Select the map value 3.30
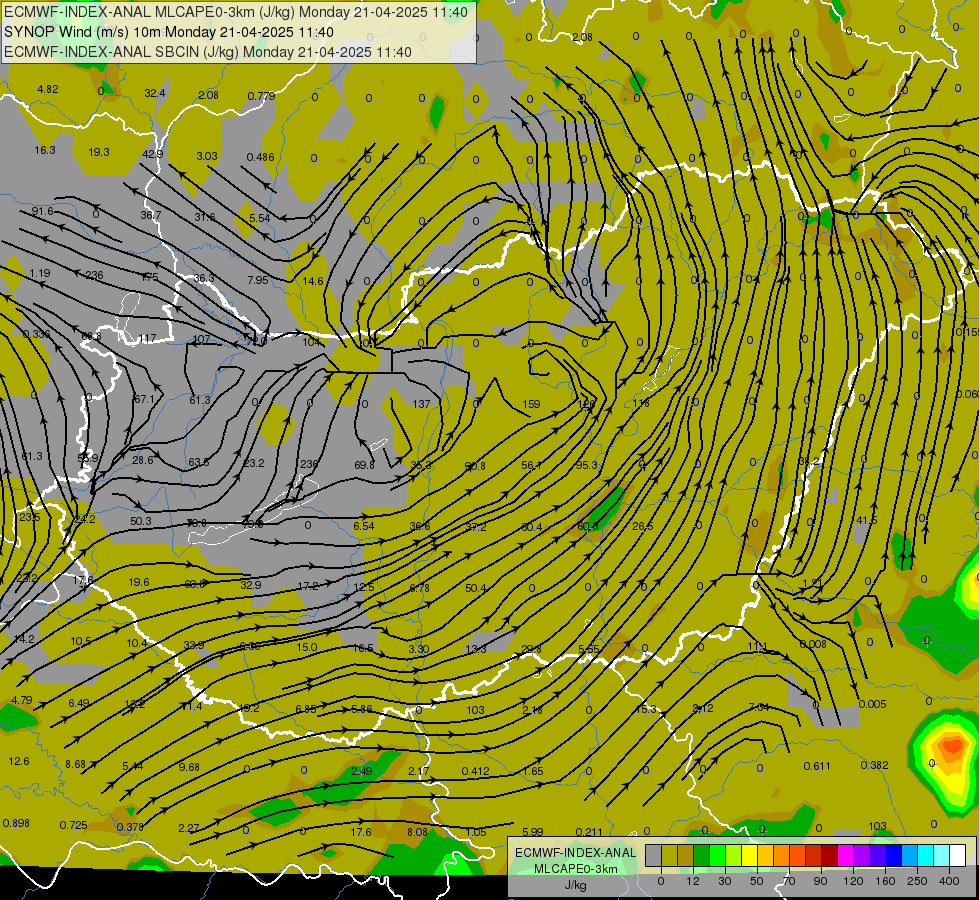979x900 pixels. click(418, 649)
